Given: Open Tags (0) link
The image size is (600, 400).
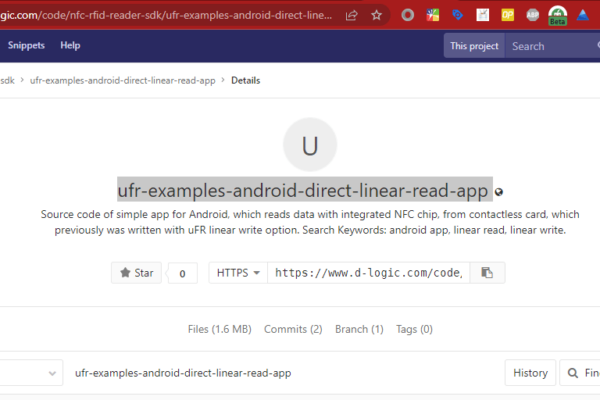Looking at the screenshot, I should (x=414, y=329).
